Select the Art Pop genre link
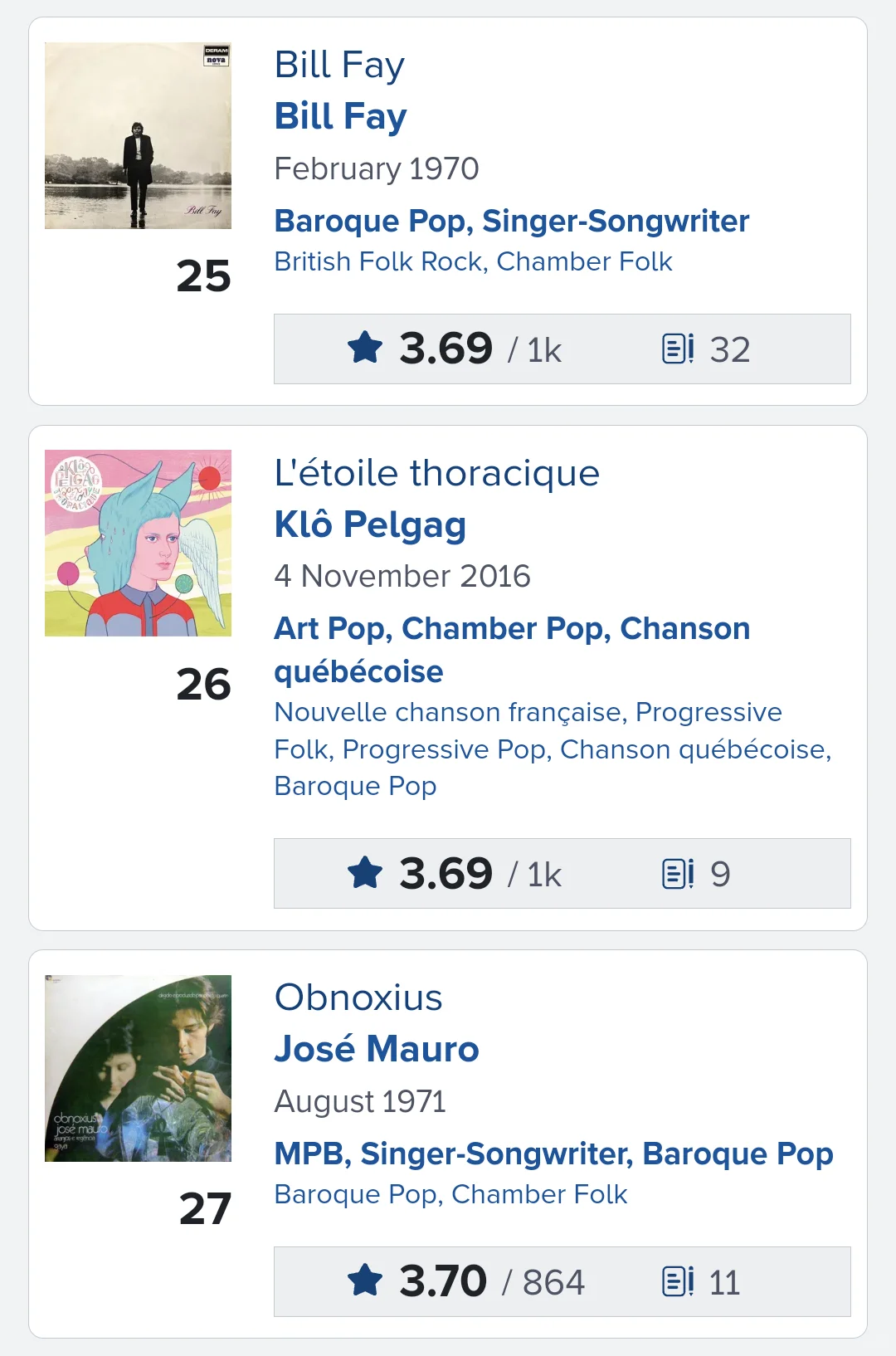Viewport: 896px width, 1356px height. [x=332, y=628]
